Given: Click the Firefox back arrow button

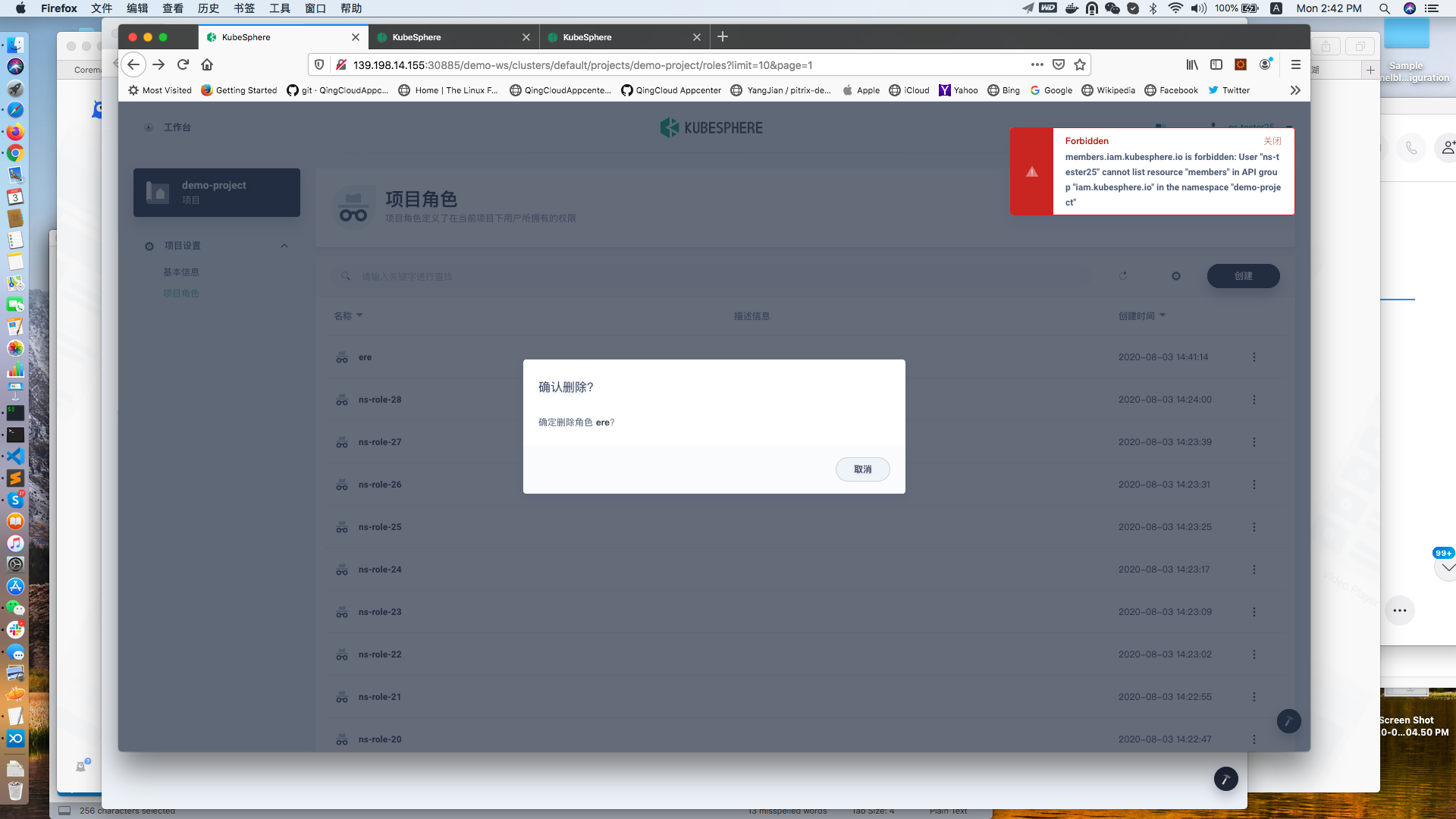Looking at the screenshot, I should click(133, 64).
